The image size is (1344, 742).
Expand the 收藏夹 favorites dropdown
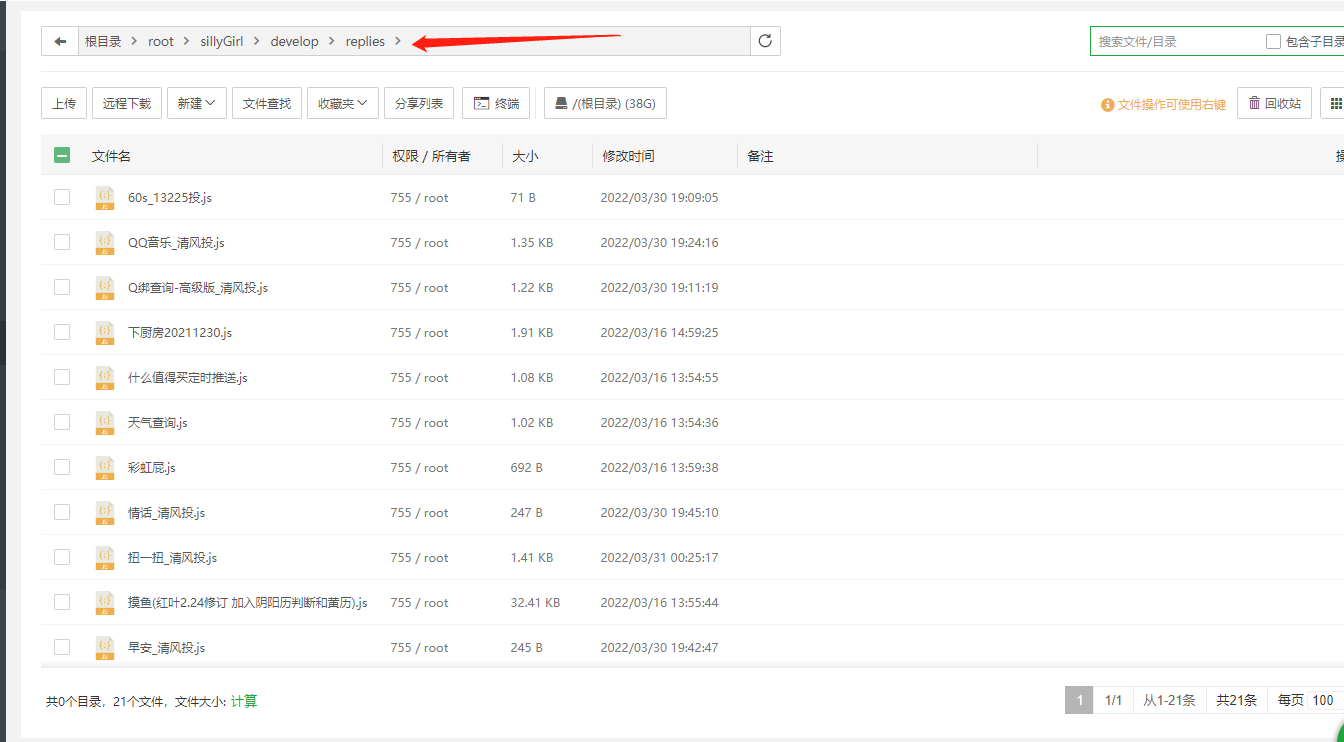point(342,103)
